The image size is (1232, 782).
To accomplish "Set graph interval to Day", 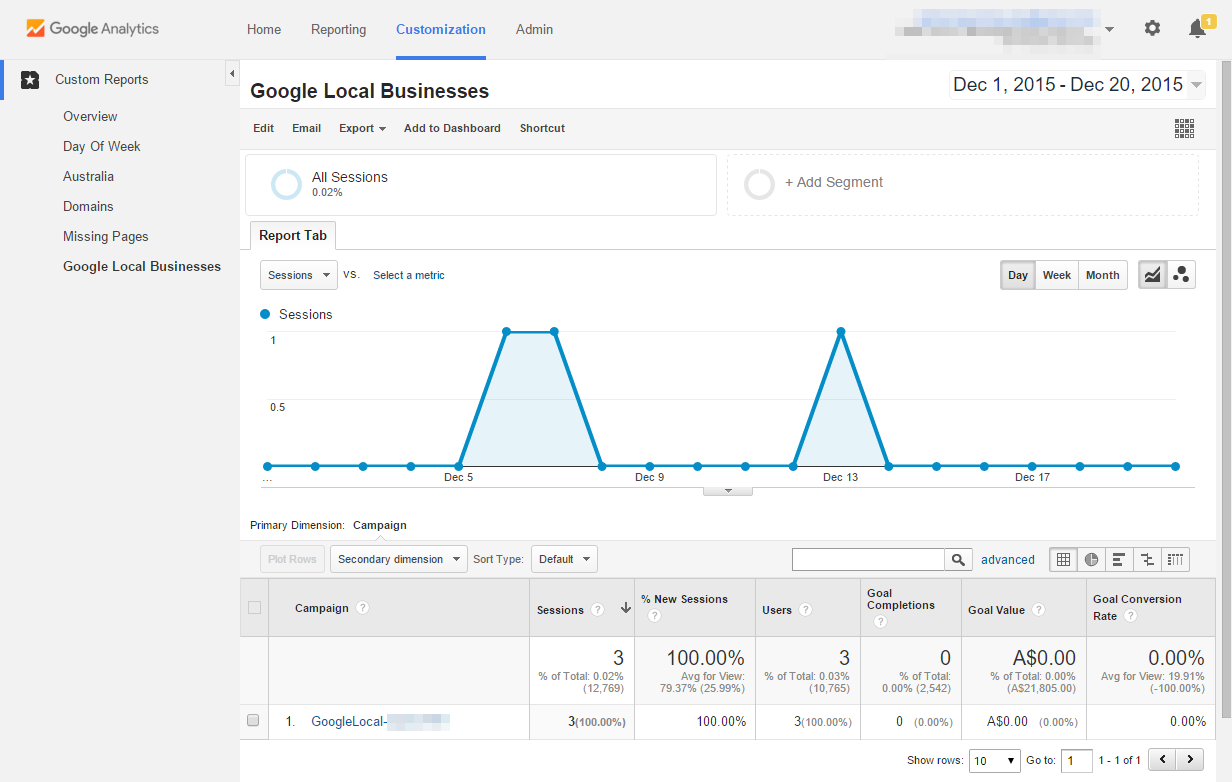I will [1018, 275].
